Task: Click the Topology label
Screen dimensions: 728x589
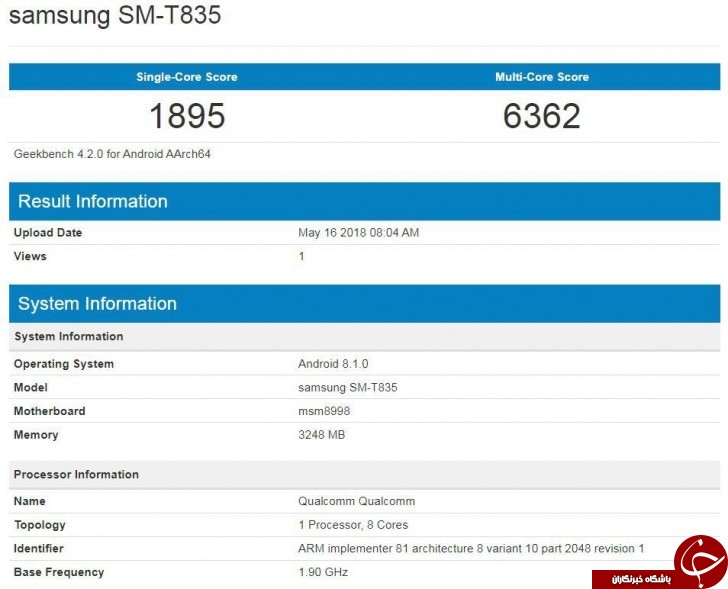Action: 39,525
